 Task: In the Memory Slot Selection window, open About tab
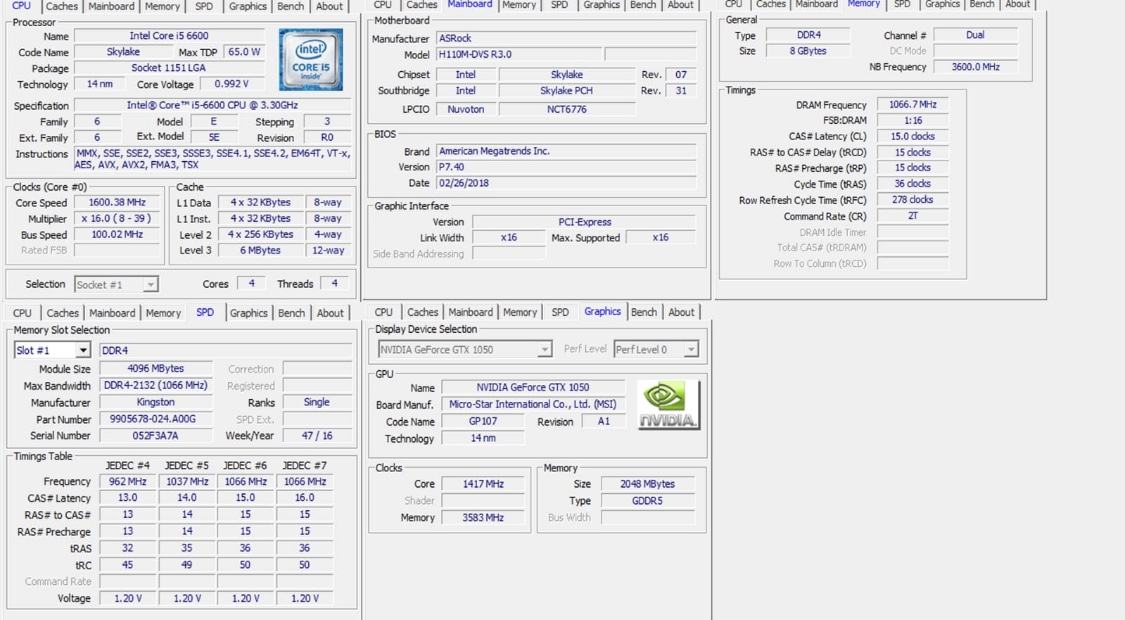(330, 313)
